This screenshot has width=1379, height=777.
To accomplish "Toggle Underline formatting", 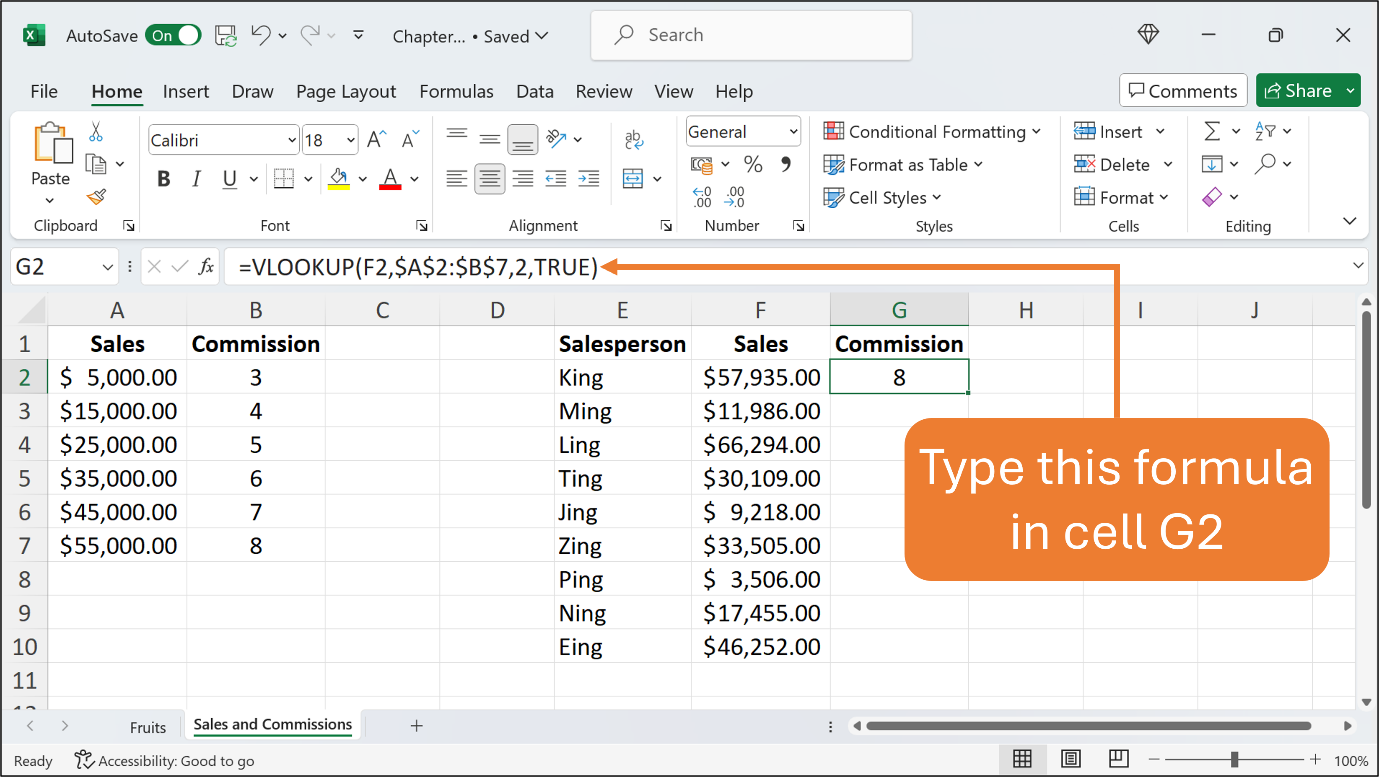I will tap(229, 179).
